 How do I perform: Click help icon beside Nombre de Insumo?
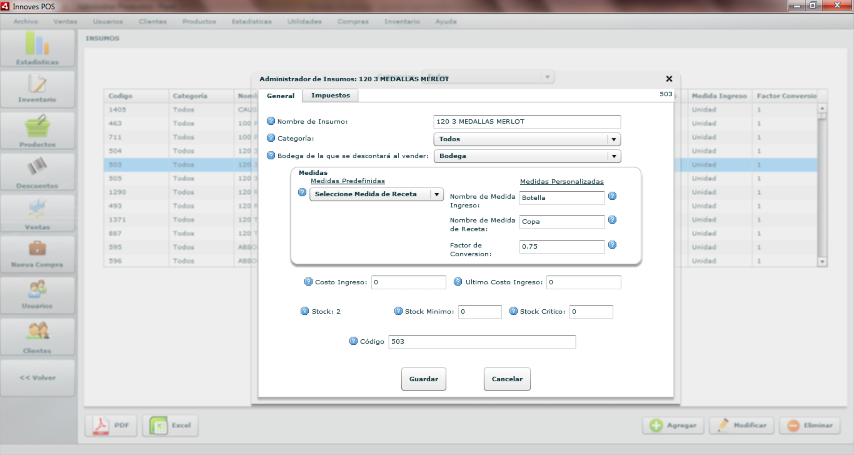[x=271, y=121]
